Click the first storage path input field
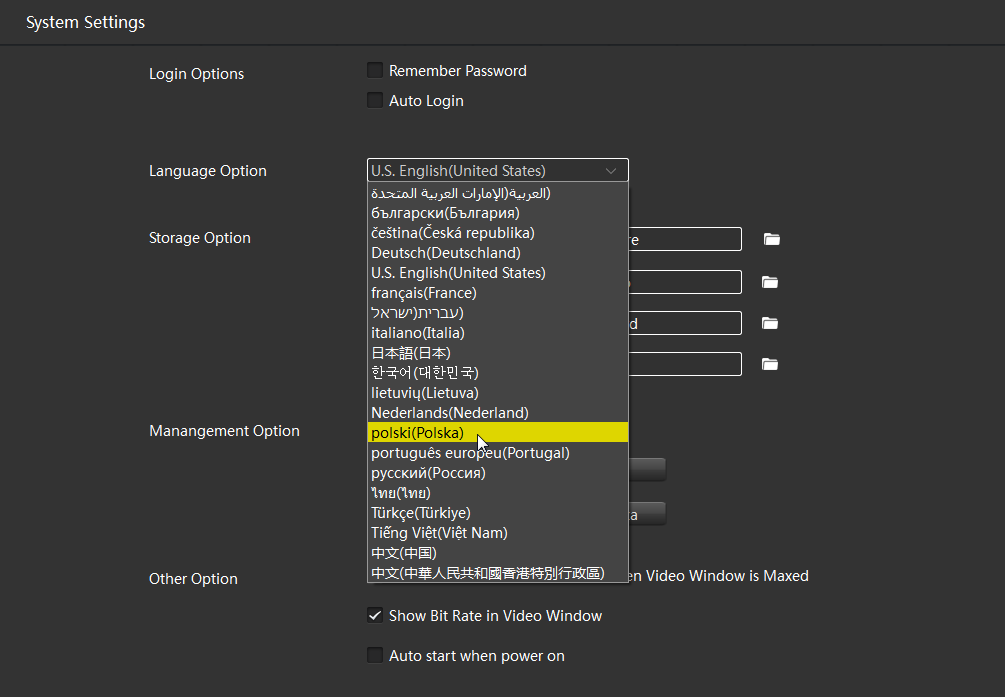1005x697 pixels. coord(685,239)
